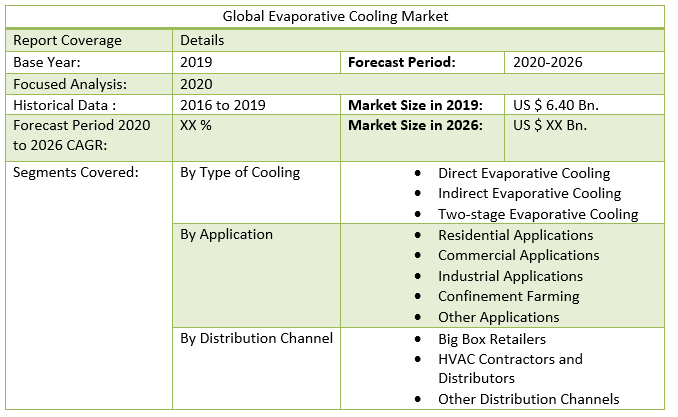Click the Indirect Evaporative Cooling bullet item
The width and height of the screenshot is (678, 417).
[x=529, y=193]
